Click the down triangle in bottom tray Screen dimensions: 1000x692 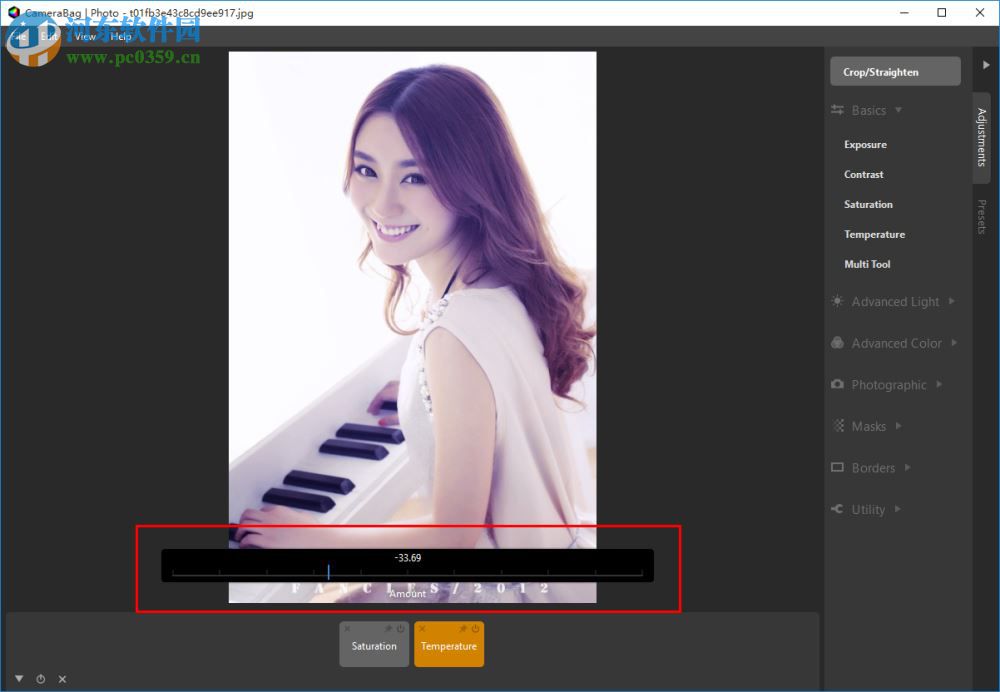pos(19,679)
